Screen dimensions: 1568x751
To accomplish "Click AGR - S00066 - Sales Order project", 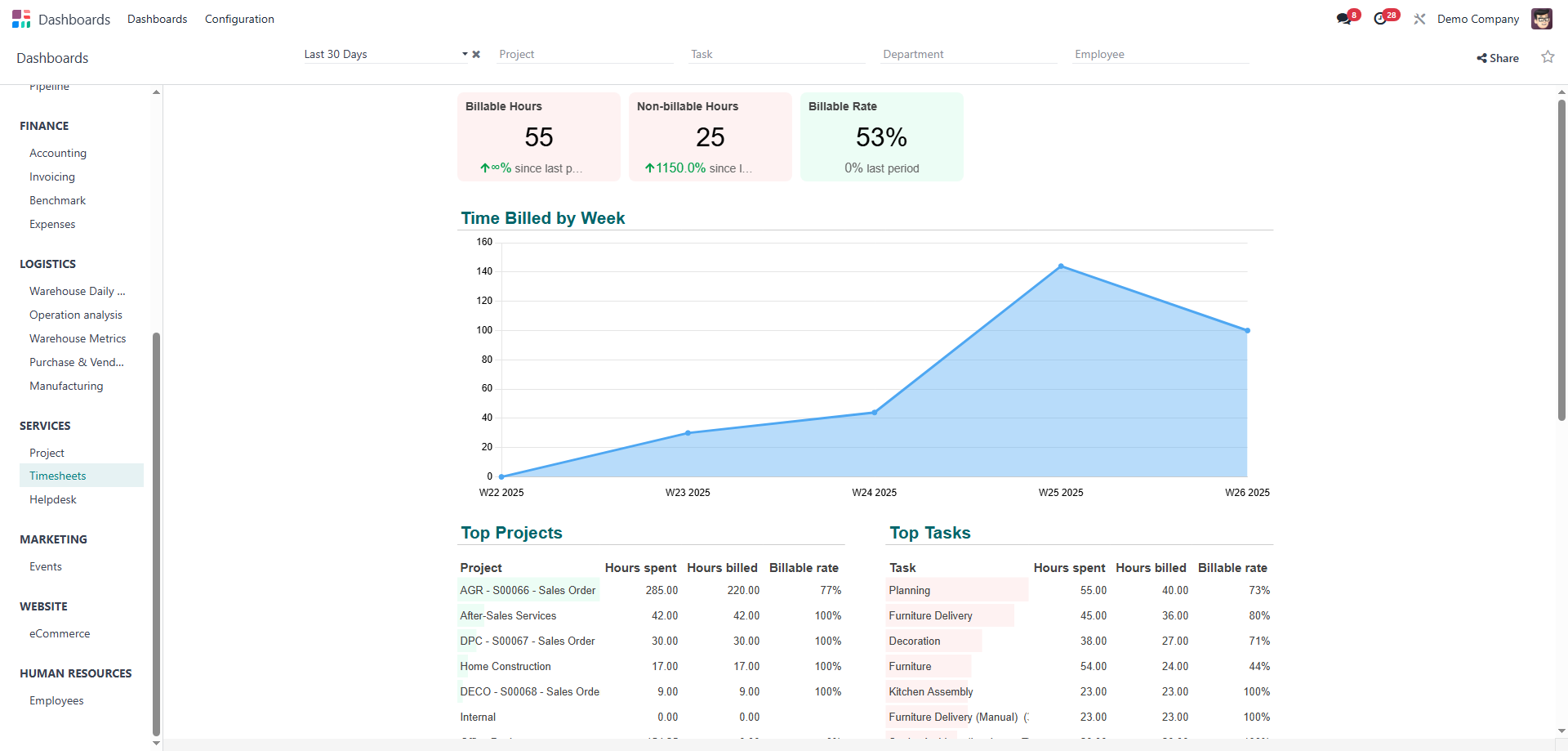I will click(528, 590).
